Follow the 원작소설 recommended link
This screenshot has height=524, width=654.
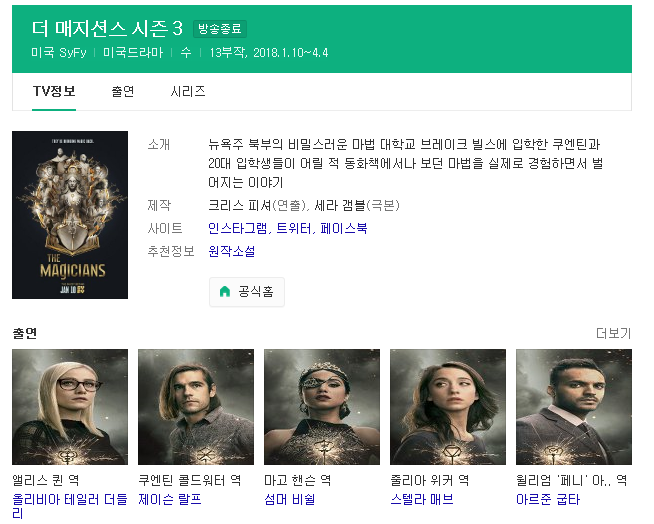[231, 251]
